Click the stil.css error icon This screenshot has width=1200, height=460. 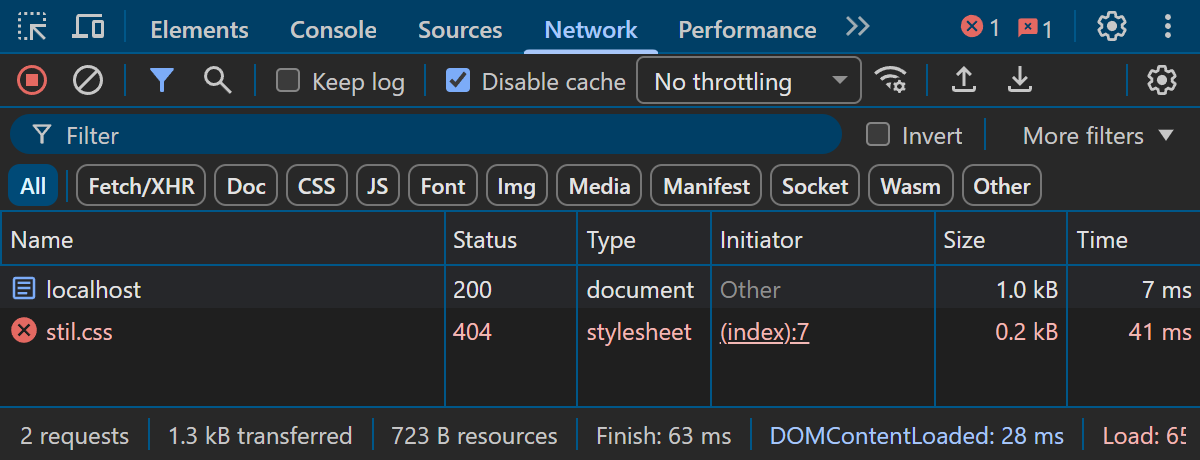pos(23,331)
